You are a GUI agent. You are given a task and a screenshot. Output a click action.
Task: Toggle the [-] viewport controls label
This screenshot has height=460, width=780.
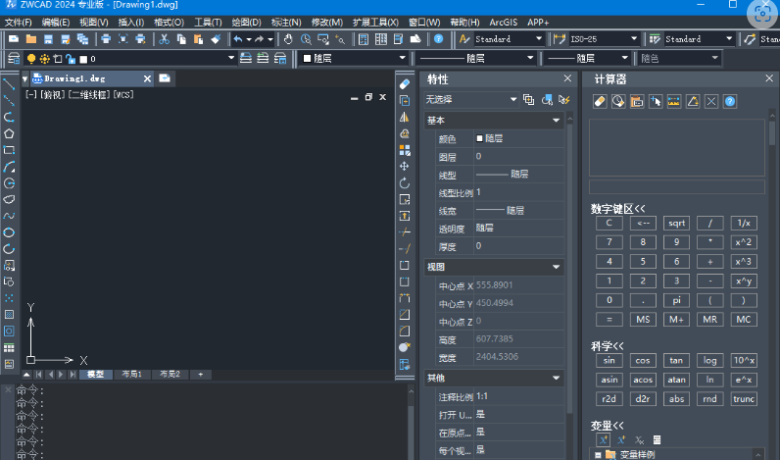point(31,94)
